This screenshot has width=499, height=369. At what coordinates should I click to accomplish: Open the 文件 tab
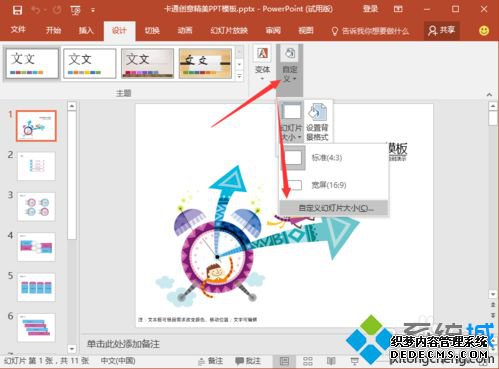tap(18, 30)
